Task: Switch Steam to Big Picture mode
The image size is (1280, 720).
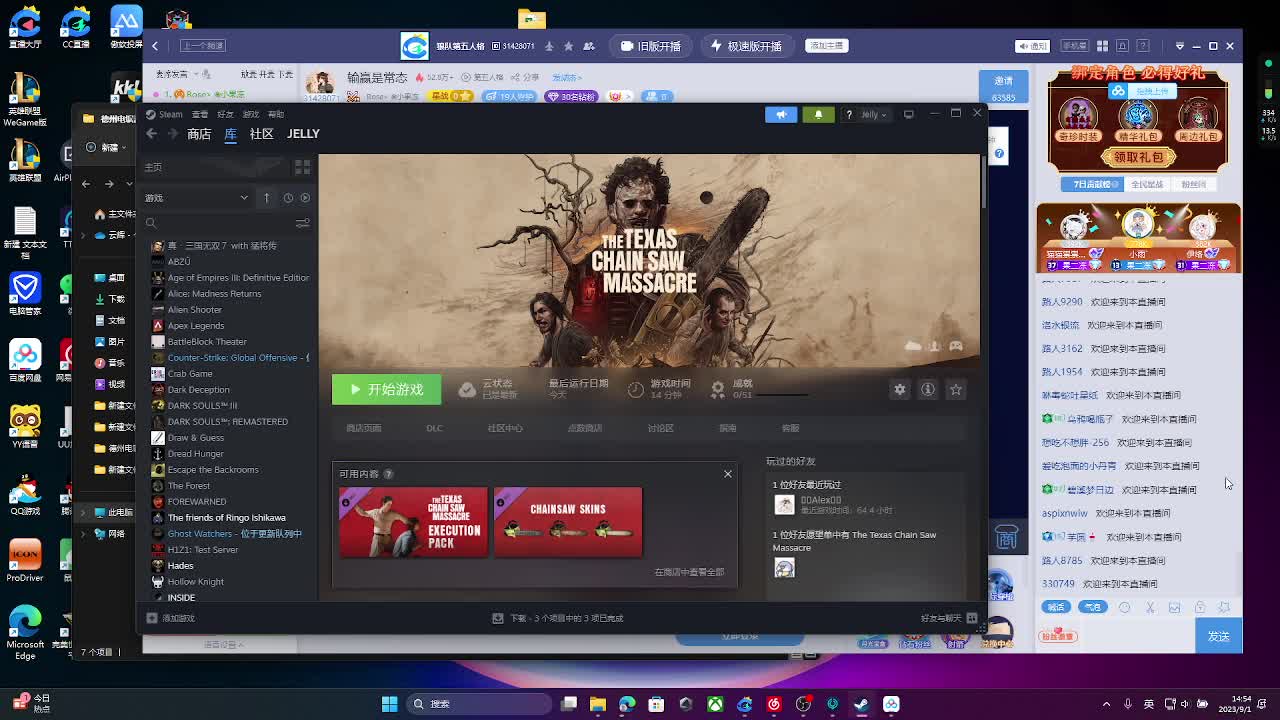Action: pos(908,114)
